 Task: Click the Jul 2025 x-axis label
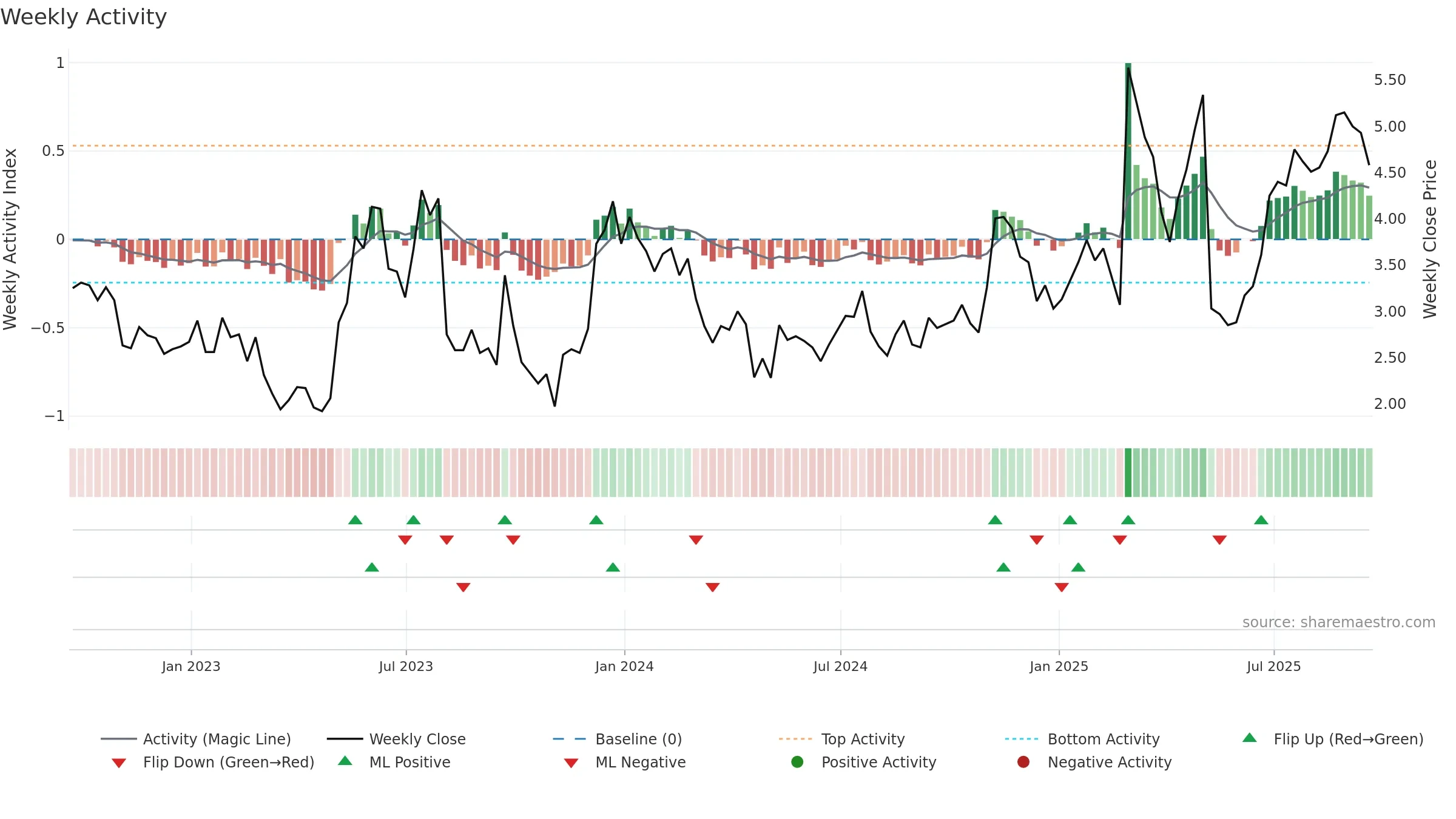click(x=1274, y=666)
